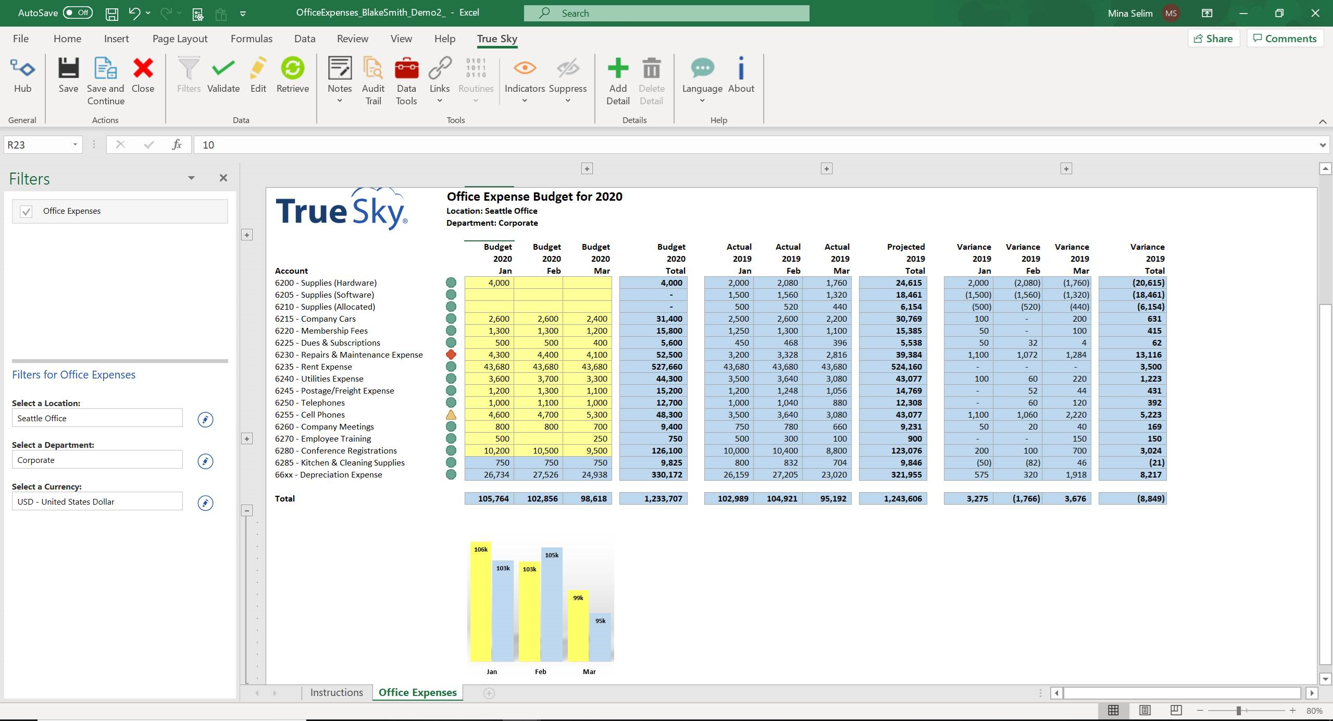This screenshot has width=1333, height=721.
Task: Switch AutoSave off
Action: coord(77,12)
